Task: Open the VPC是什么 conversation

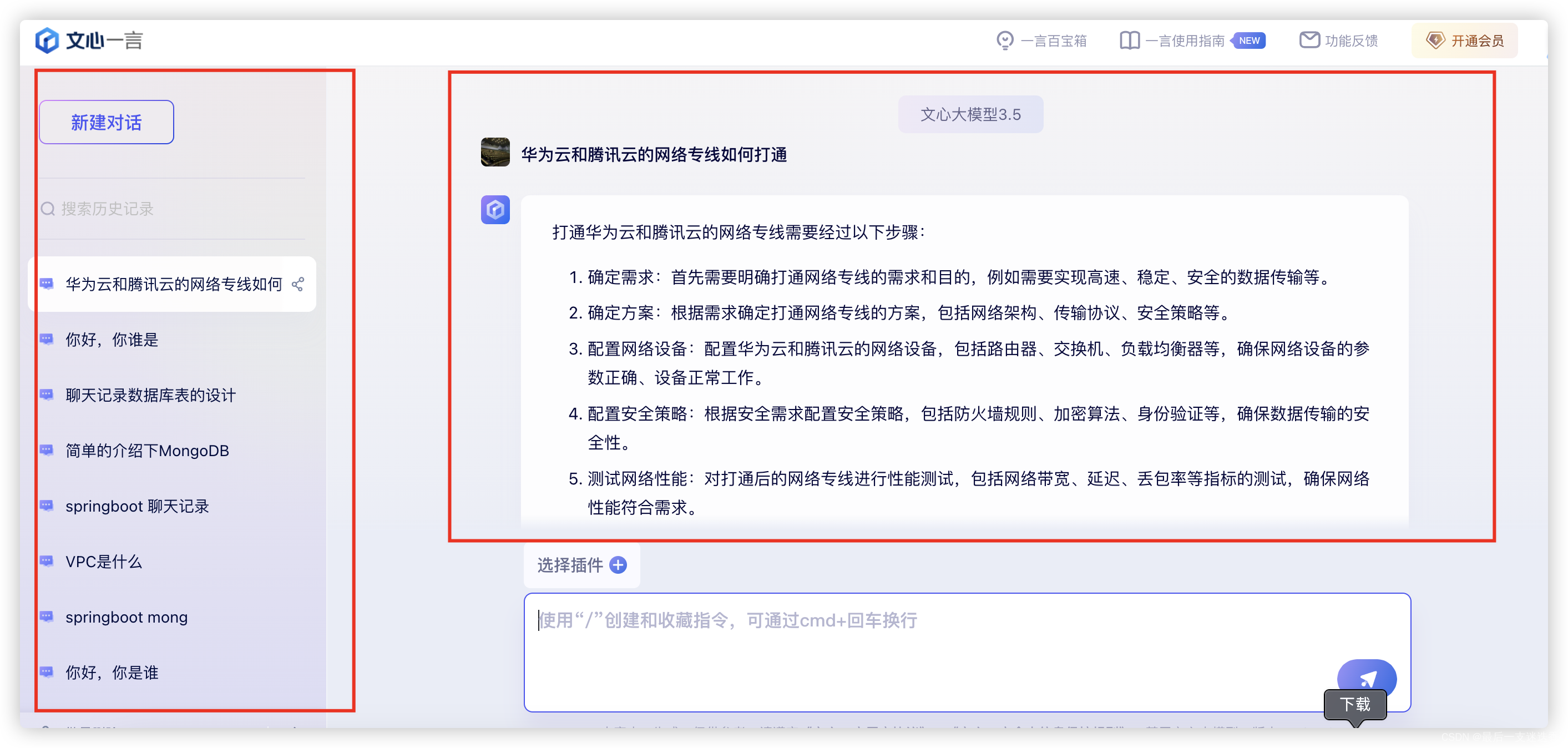Action: point(103,561)
